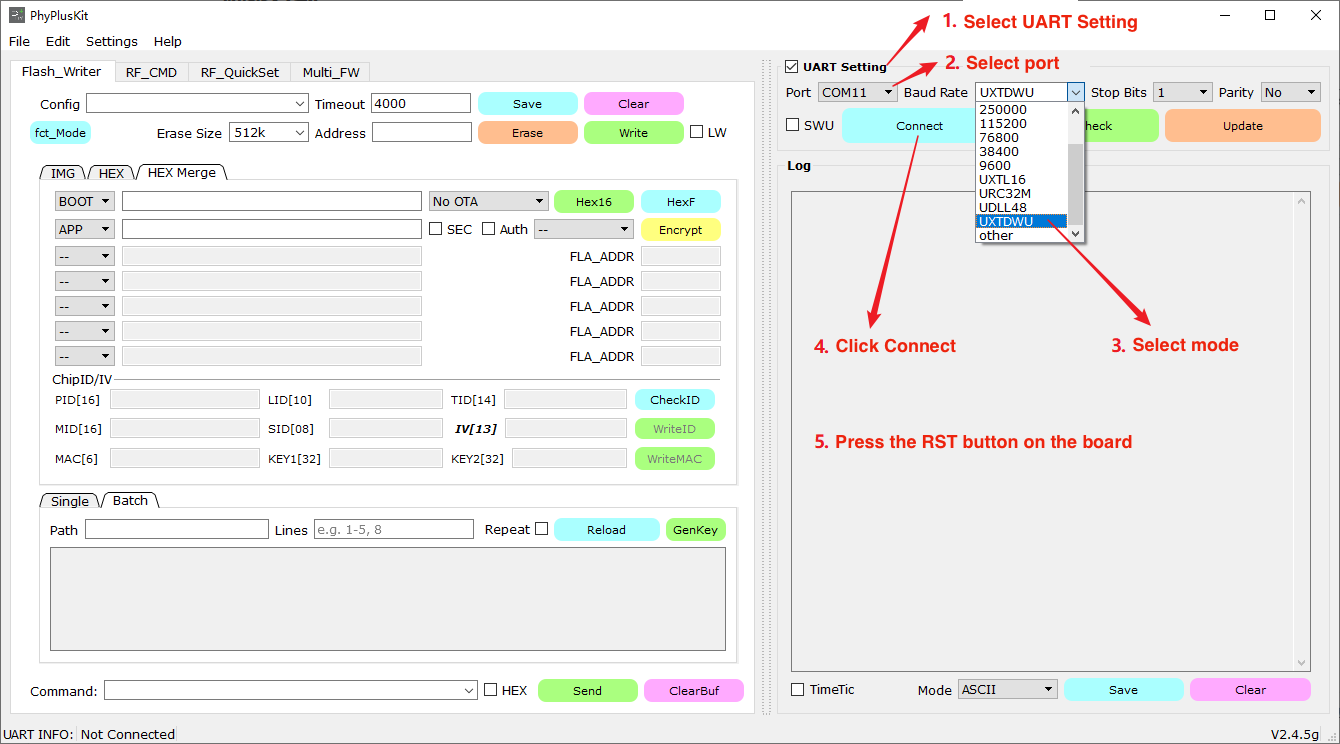This screenshot has width=1340, height=744.
Task: Open the Edit menu
Action: click(x=58, y=41)
